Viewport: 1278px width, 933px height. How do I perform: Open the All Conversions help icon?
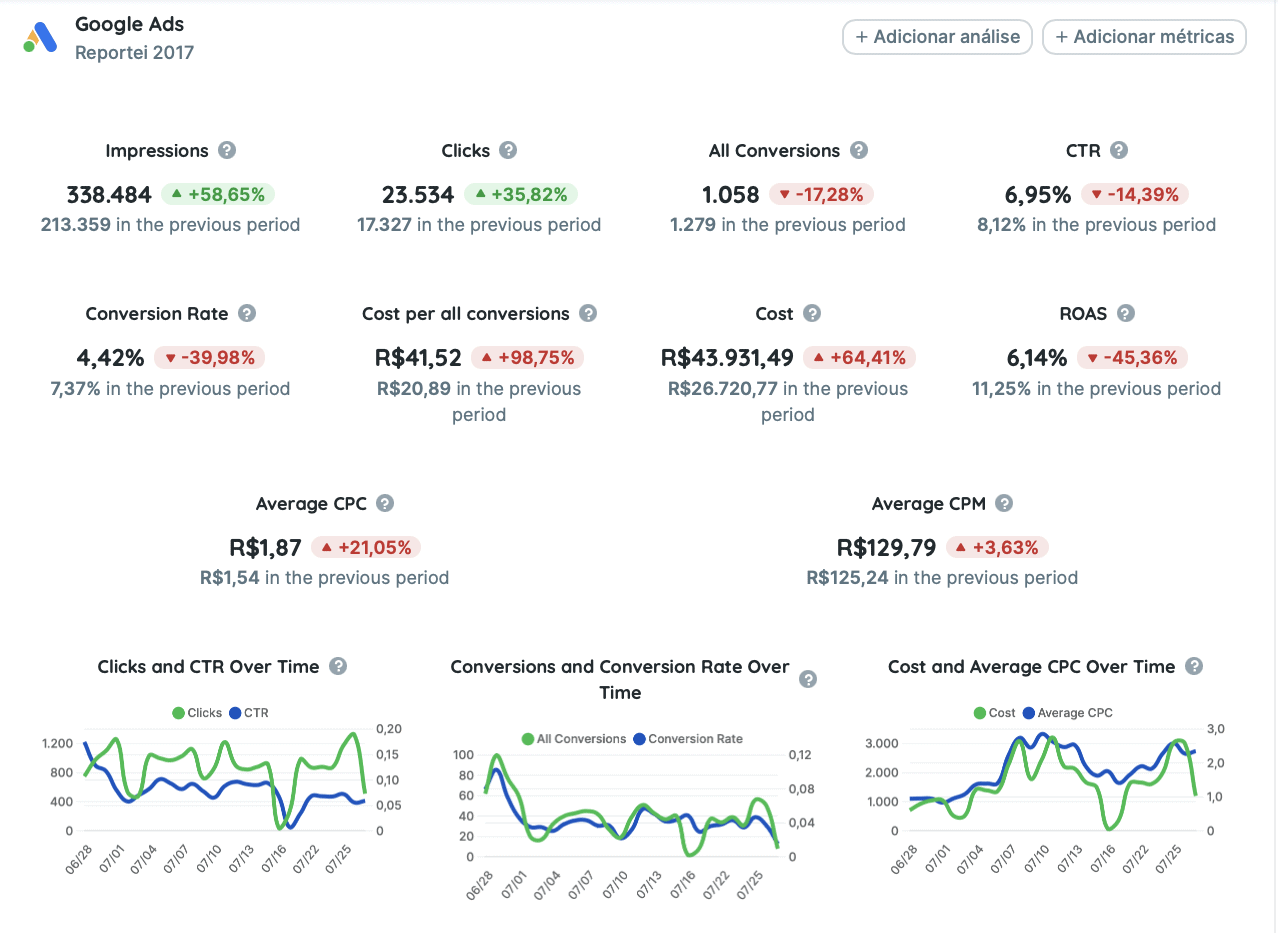[859, 150]
